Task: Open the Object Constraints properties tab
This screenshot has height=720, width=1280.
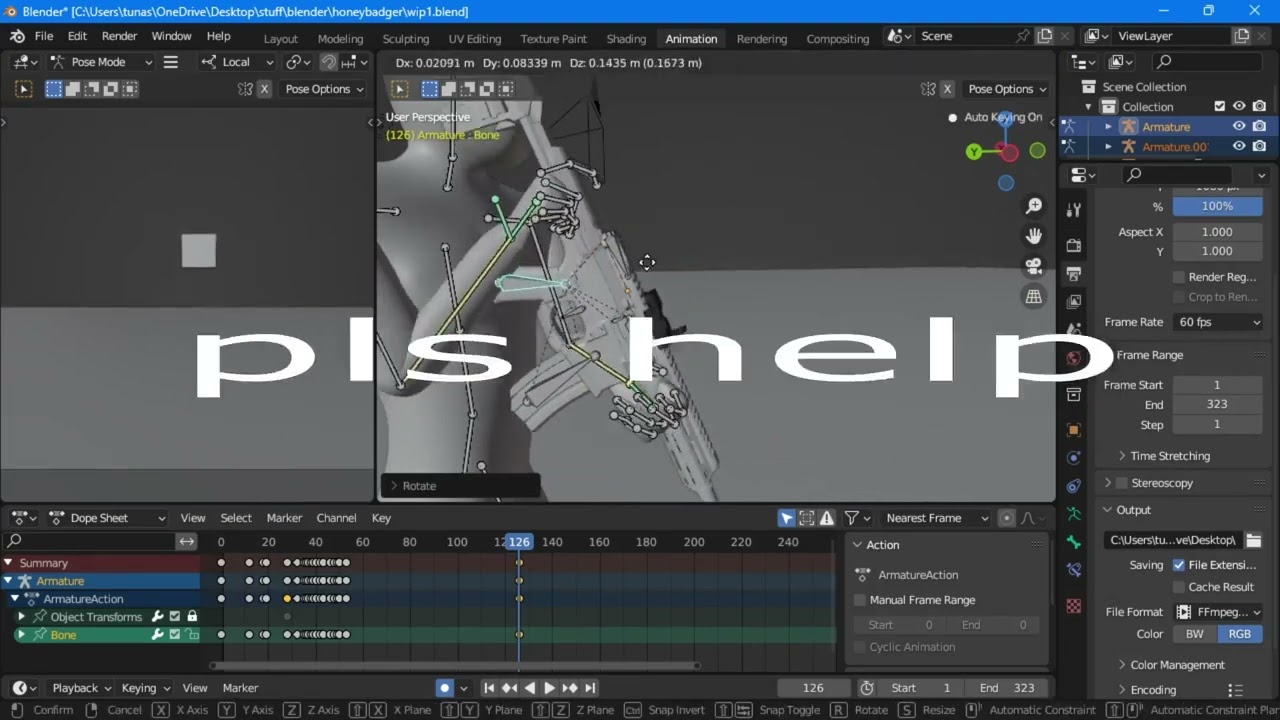Action: tap(1074, 486)
